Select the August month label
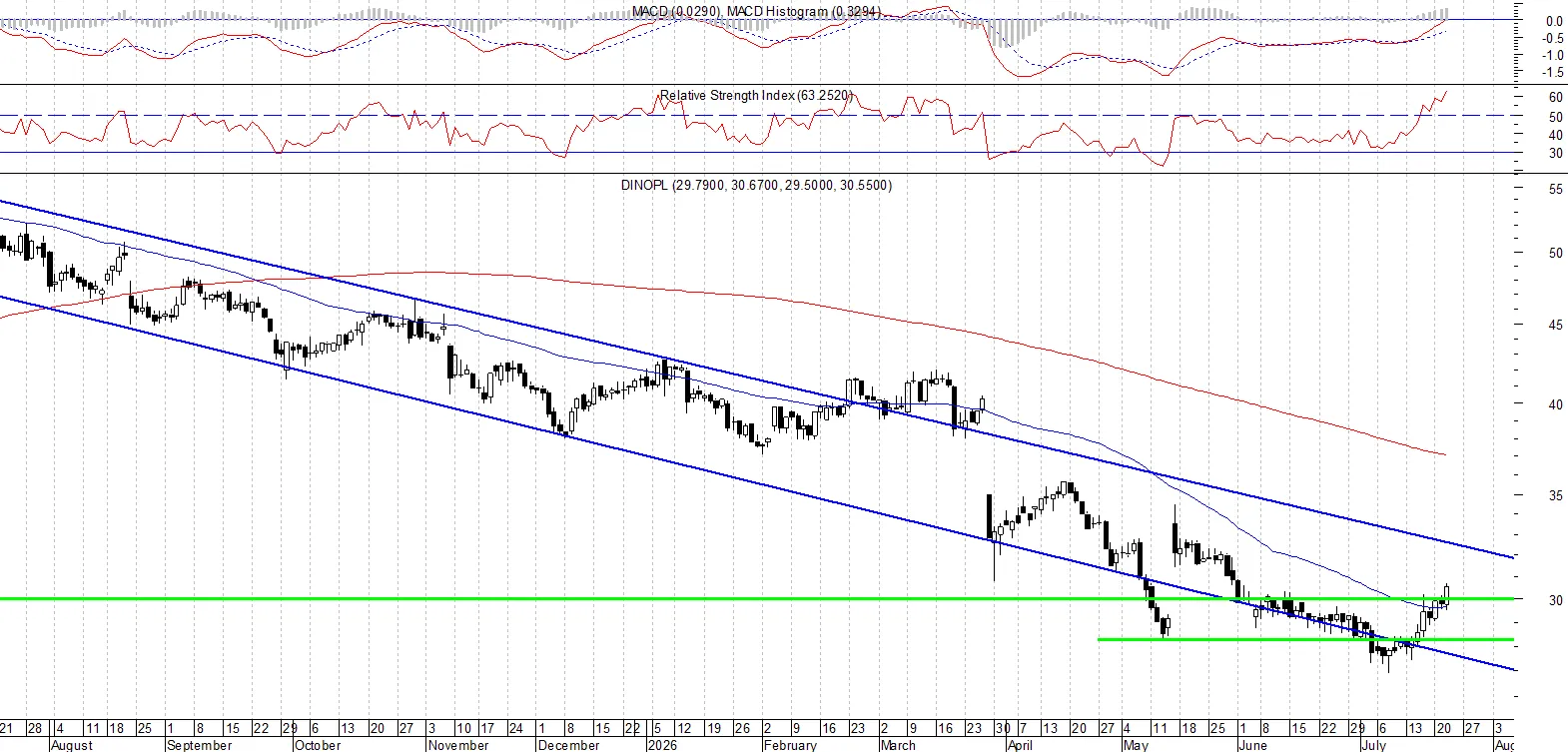The width and height of the screenshot is (1568, 752). click(71, 745)
